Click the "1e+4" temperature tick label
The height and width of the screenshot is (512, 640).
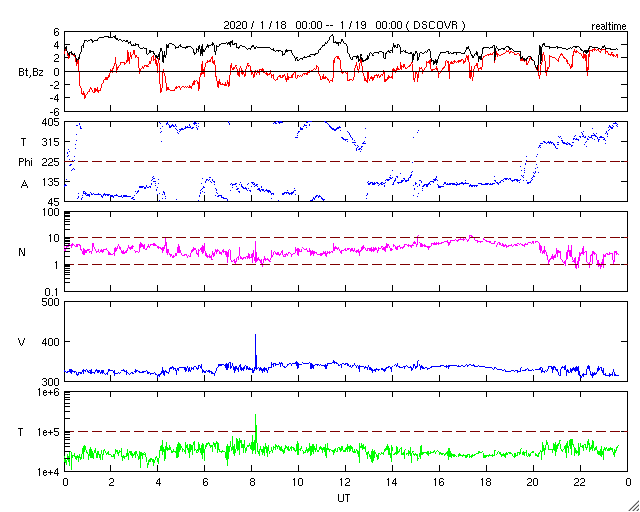tap(49, 472)
